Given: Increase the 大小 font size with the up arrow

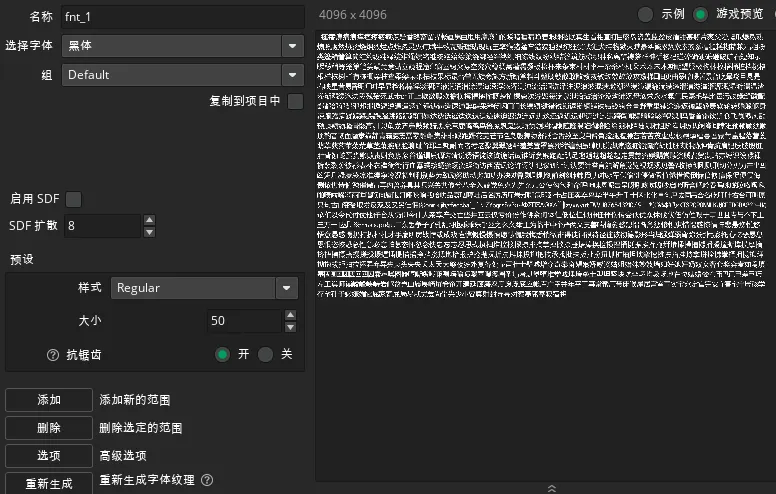Looking at the screenshot, I should 291,315.
